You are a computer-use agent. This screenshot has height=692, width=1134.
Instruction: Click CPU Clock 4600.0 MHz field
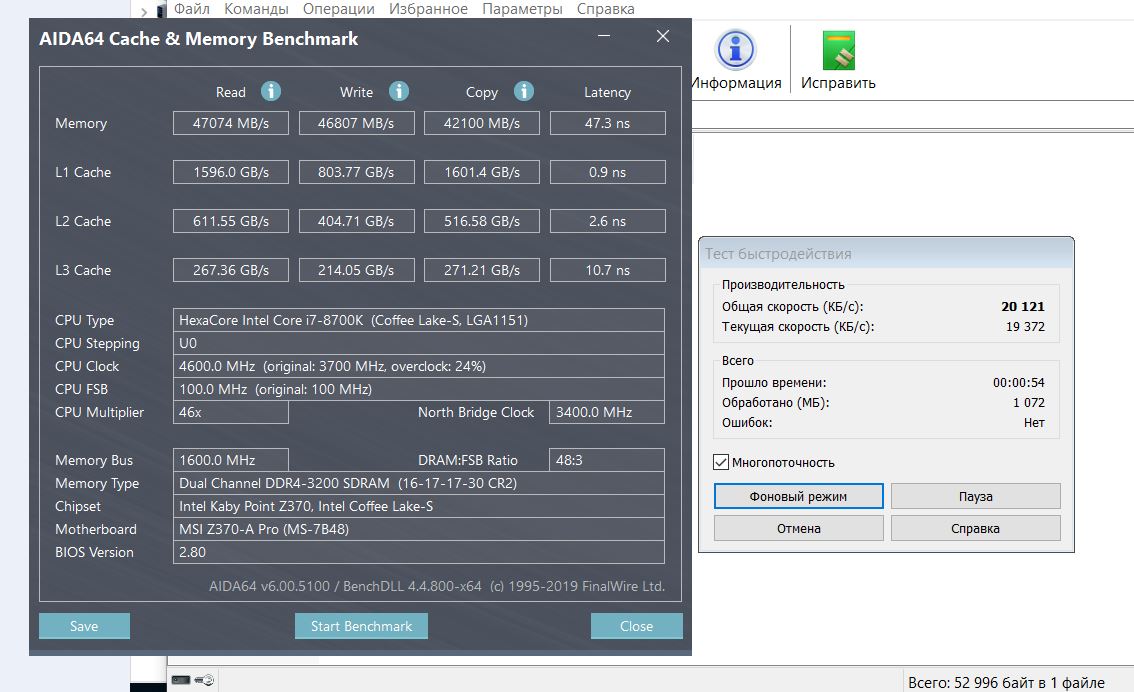tap(419, 366)
